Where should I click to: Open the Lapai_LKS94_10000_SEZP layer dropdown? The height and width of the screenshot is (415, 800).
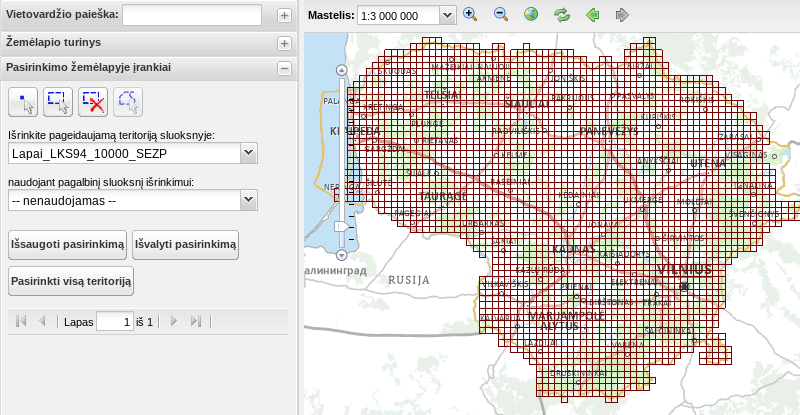(x=248, y=153)
